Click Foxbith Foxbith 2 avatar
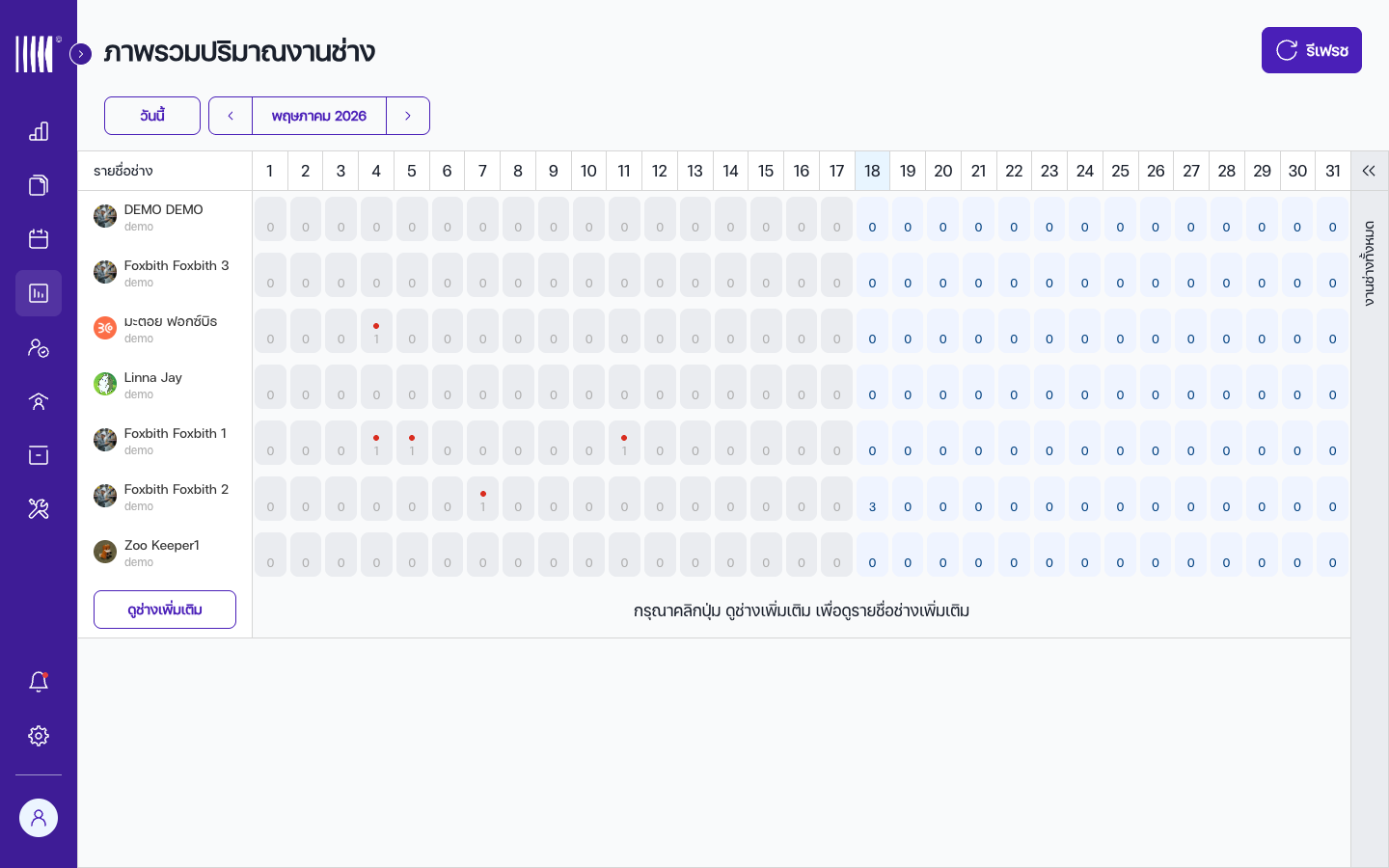Screen dimensions: 1389x868 (x=105, y=496)
